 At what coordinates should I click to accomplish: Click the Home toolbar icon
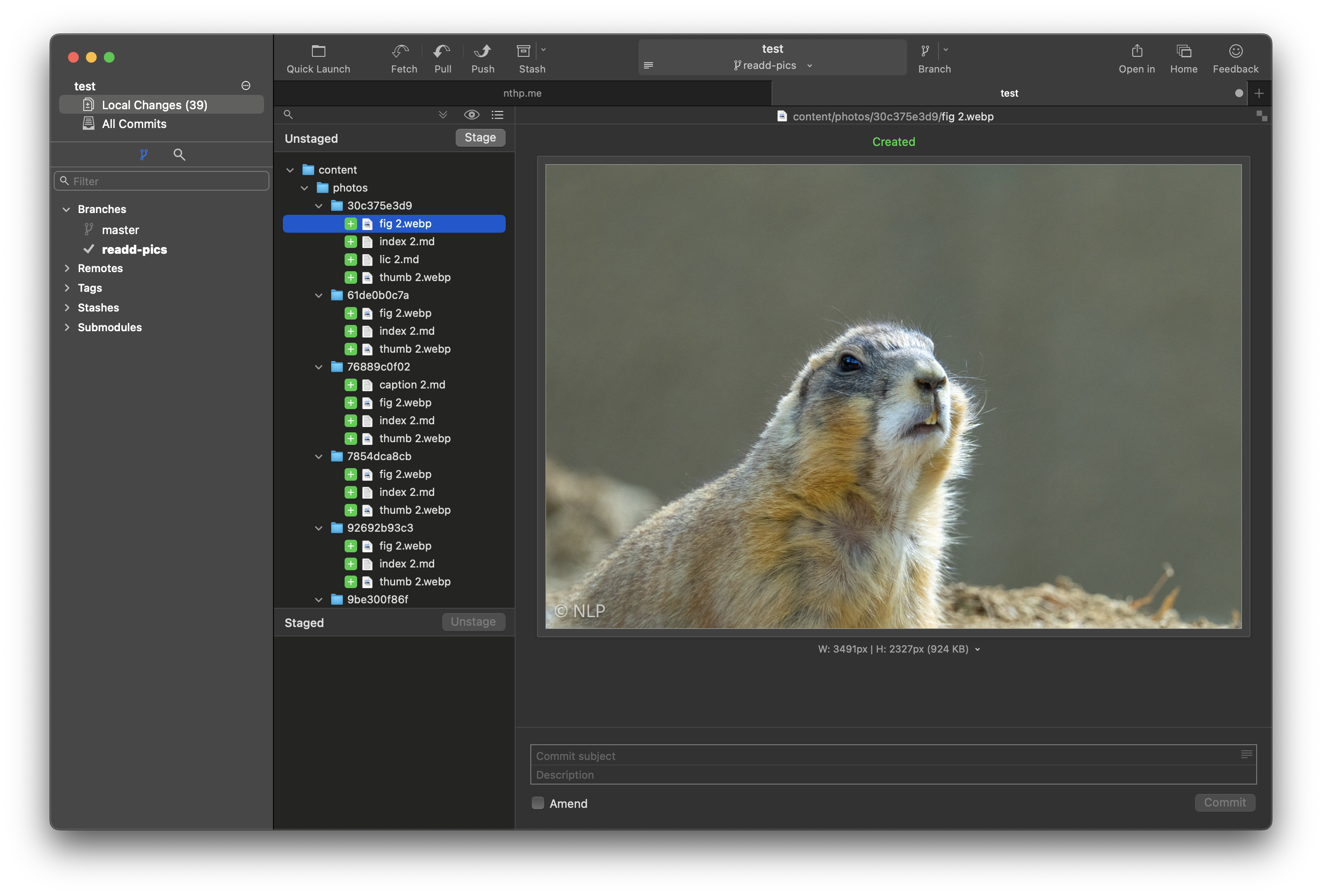pyautogui.click(x=1183, y=52)
